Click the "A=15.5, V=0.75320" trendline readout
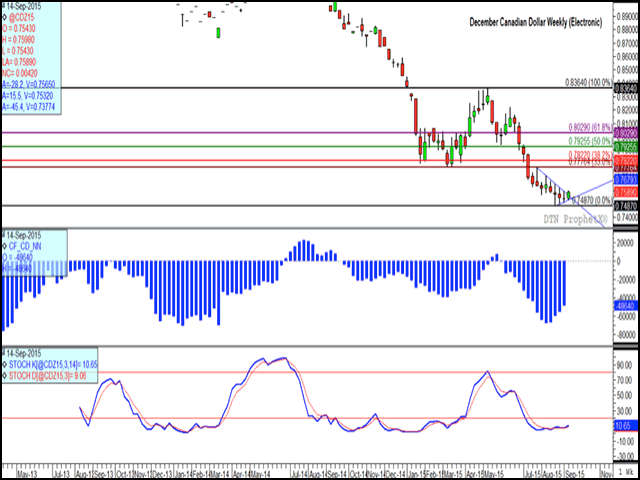Image resolution: width=640 pixels, height=480 pixels. coord(29,97)
